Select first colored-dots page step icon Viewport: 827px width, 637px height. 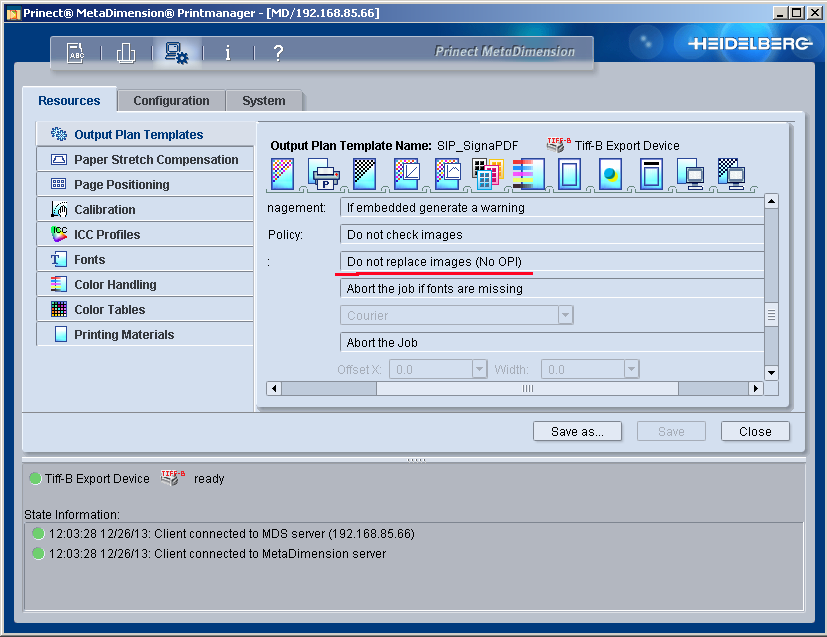click(282, 174)
